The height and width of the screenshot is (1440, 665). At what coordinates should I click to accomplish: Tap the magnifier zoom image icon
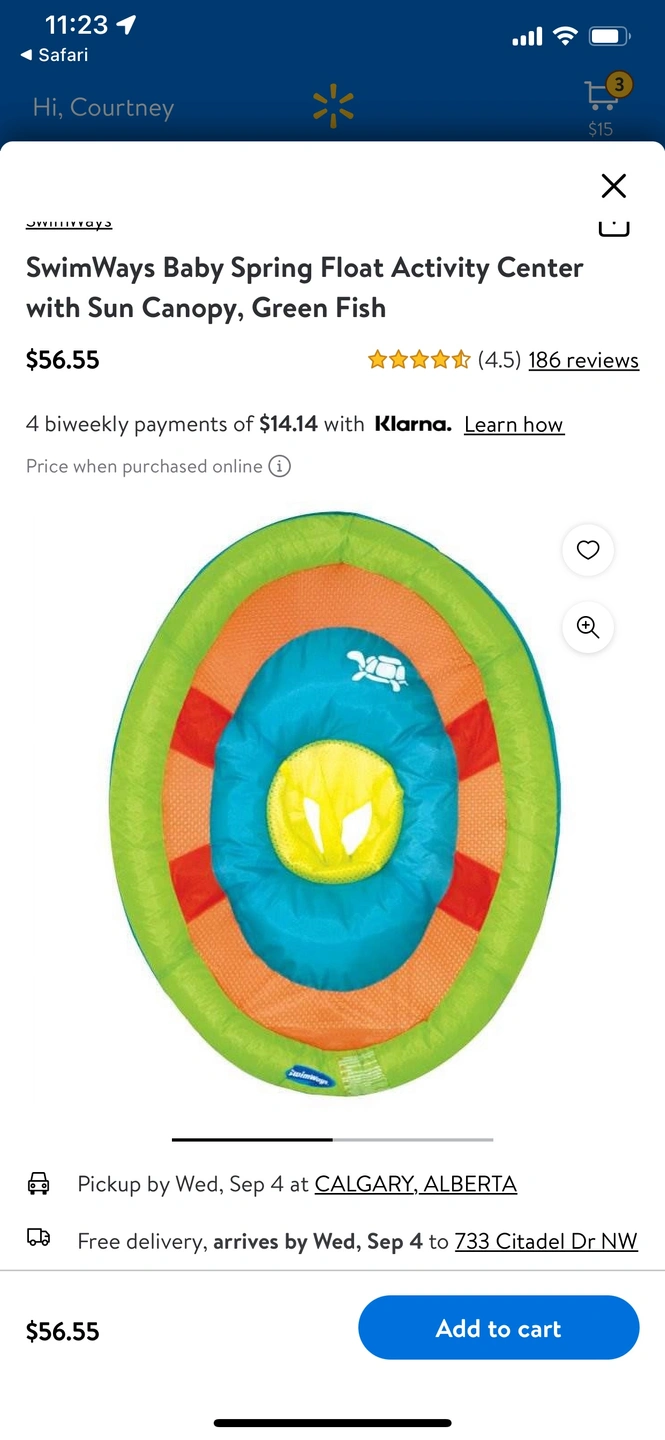[x=588, y=627]
